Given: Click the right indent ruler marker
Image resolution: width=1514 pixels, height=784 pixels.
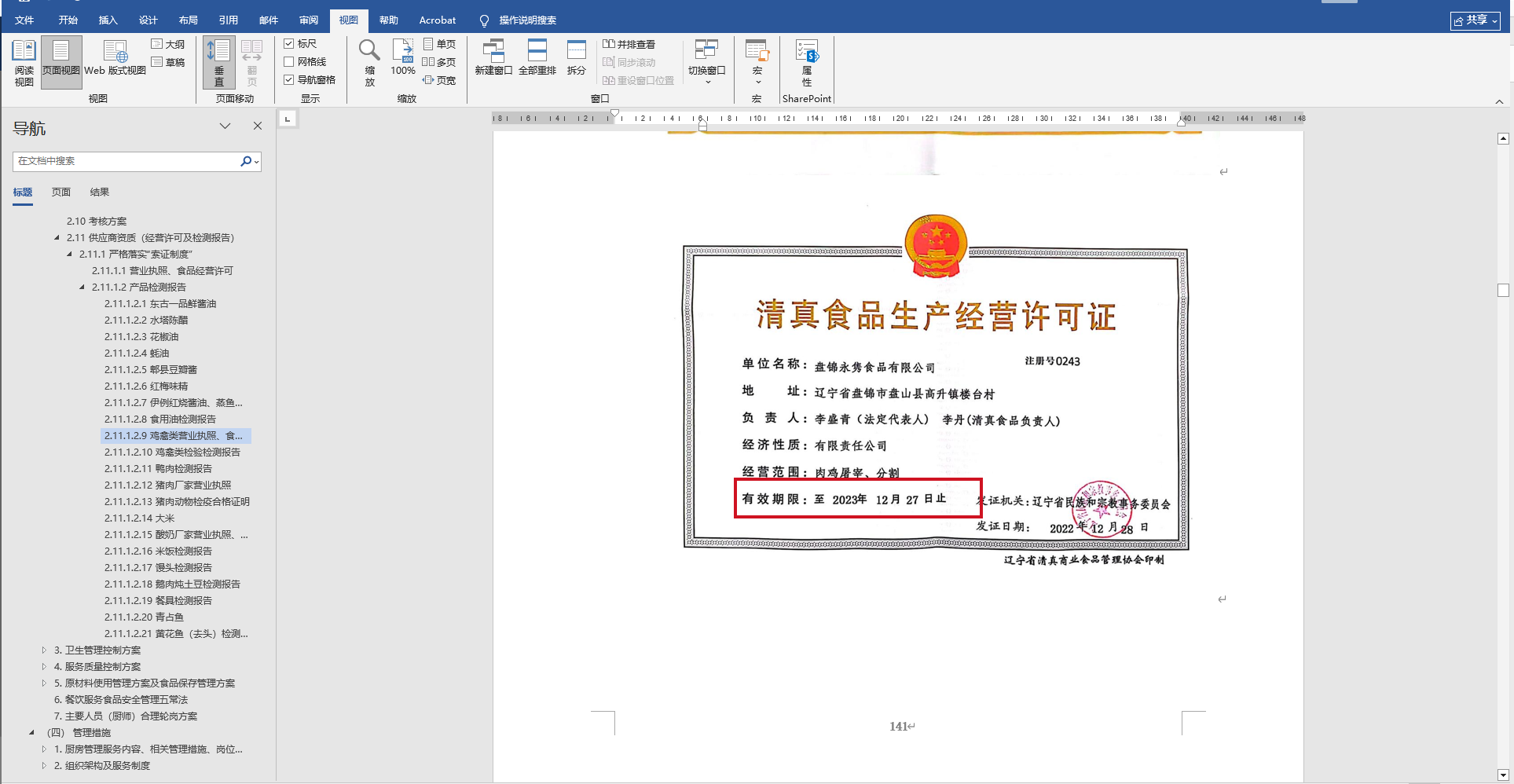Looking at the screenshot, I should tap(1182, 122).
